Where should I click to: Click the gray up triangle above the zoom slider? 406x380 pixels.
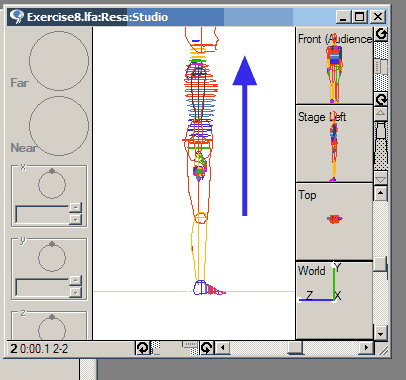point(381,114)
